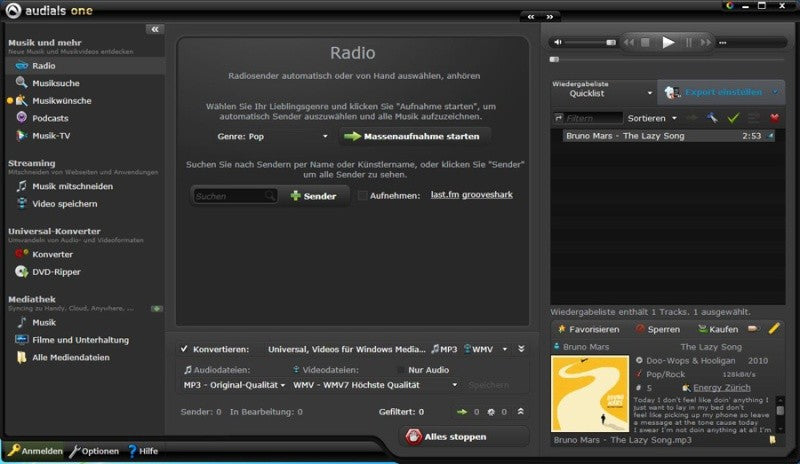800x464 pixels.
Task: Click the playback position slider handle
Action: pos(555,59)
